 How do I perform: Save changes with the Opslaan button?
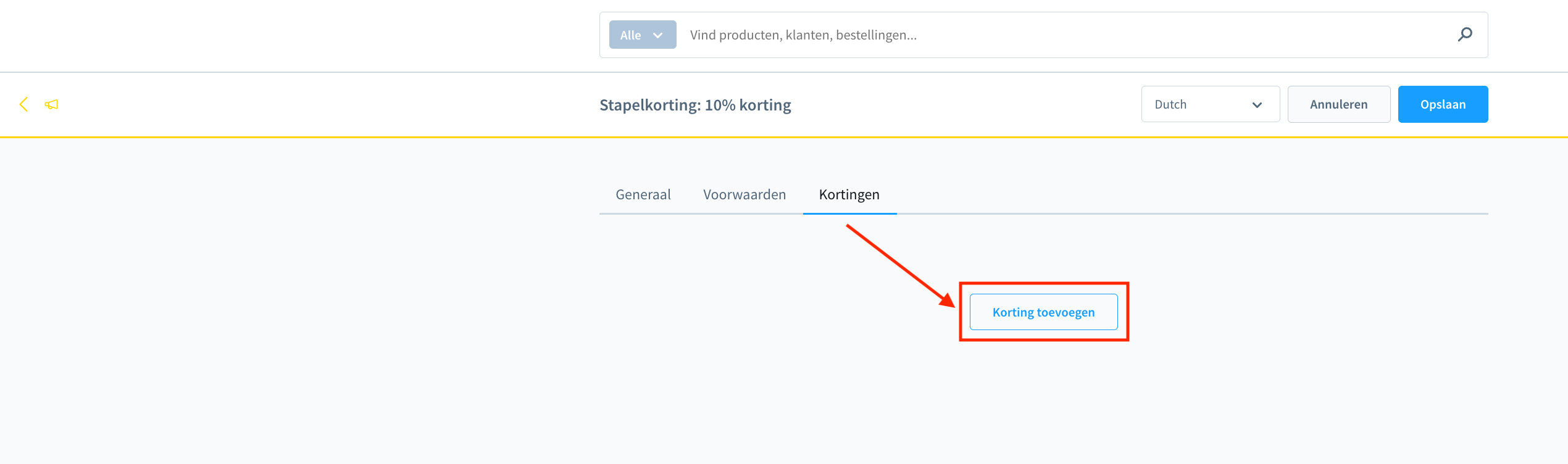pos(1443,104)
